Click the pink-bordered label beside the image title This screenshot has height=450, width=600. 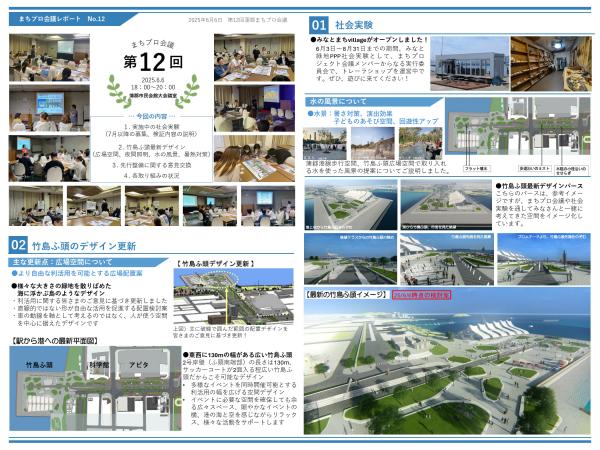pyautogui.click(x=421, y=295)
